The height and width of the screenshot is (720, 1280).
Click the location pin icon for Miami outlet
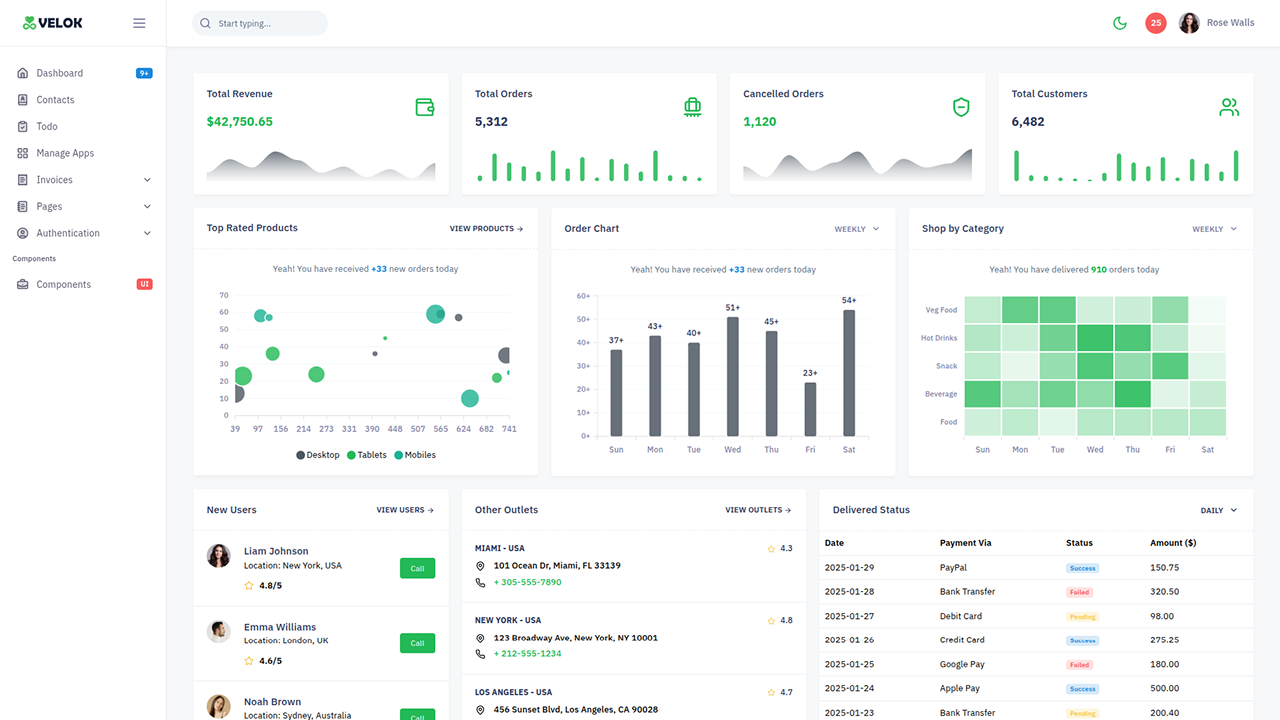481,564
